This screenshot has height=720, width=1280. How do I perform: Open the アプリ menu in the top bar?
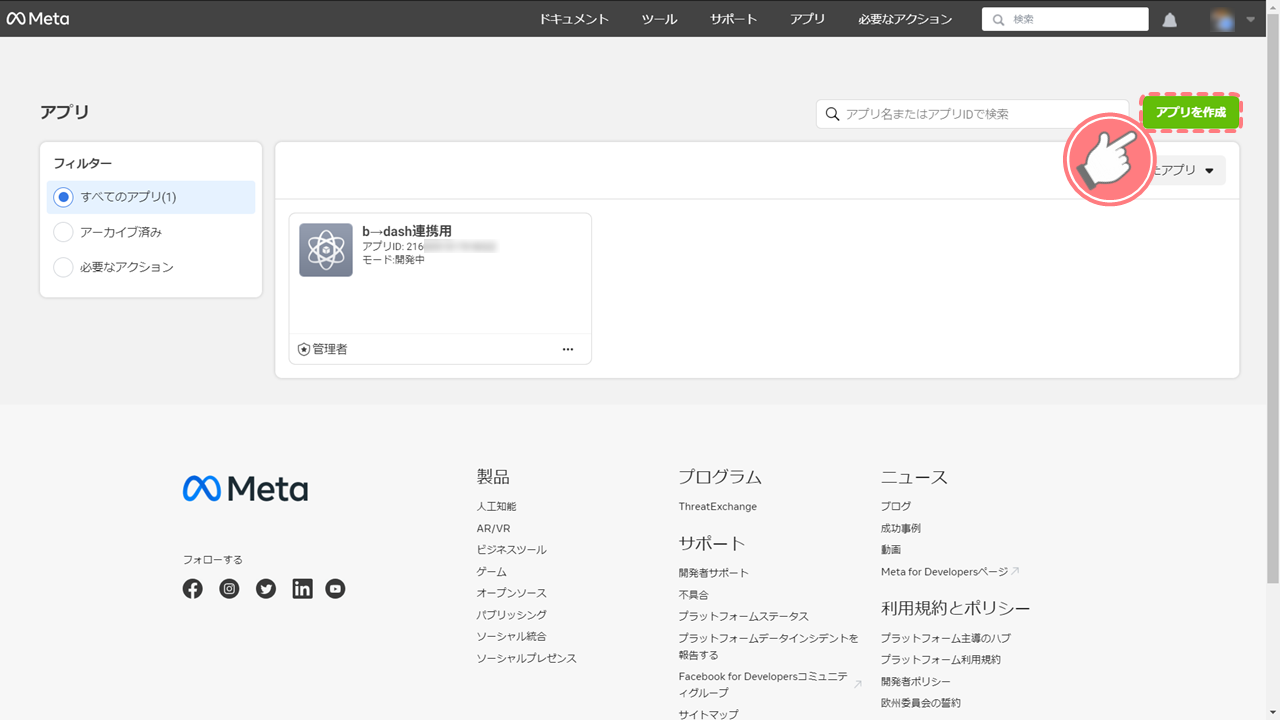tap(807, 19)
